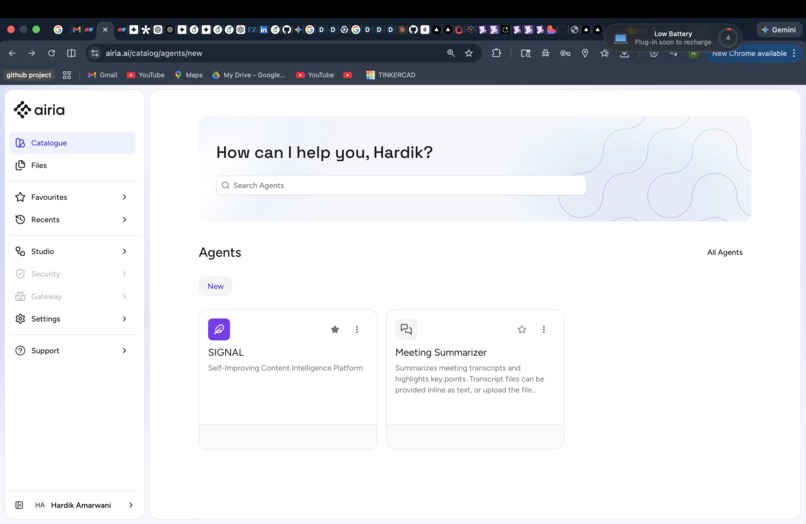Unfavourite the SIGNAL agent star
The width and height of the screenshot is (806, 524).
(x=335, y=329)
